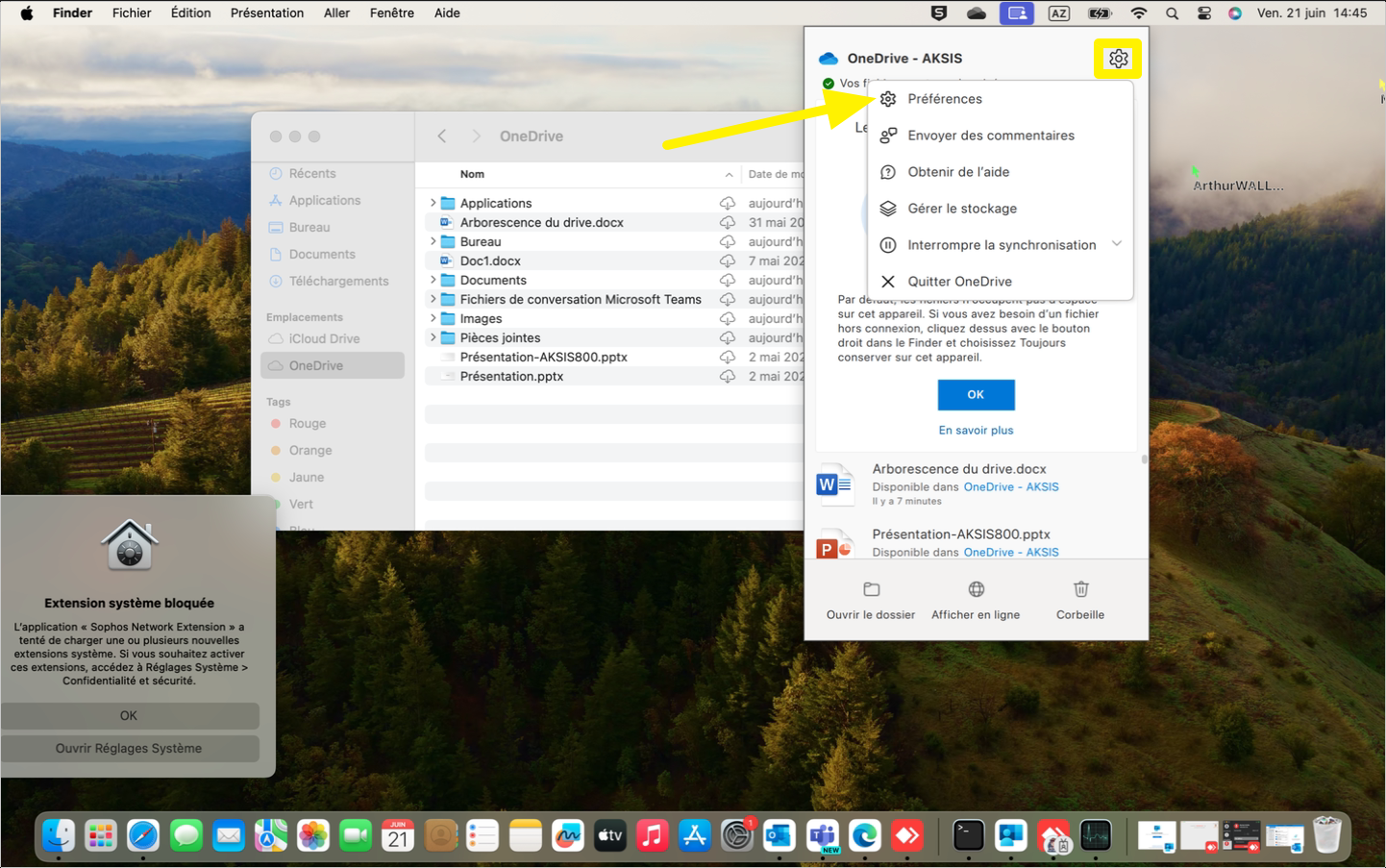1386x868 pixels.
Task: Open the Trash in the Dock
Action: point(1327,835)
